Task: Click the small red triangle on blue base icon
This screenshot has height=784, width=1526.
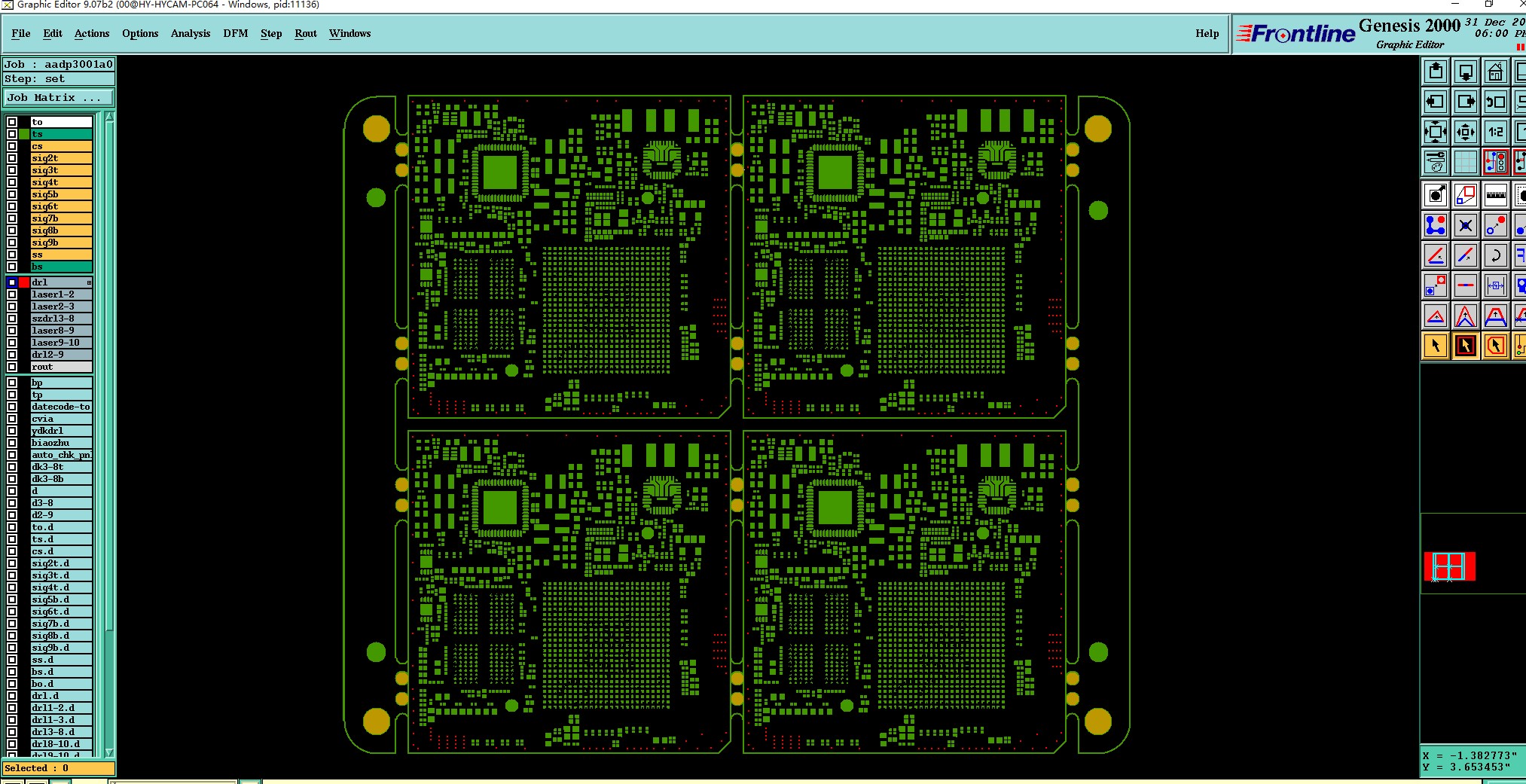Action: [1436, 316]
